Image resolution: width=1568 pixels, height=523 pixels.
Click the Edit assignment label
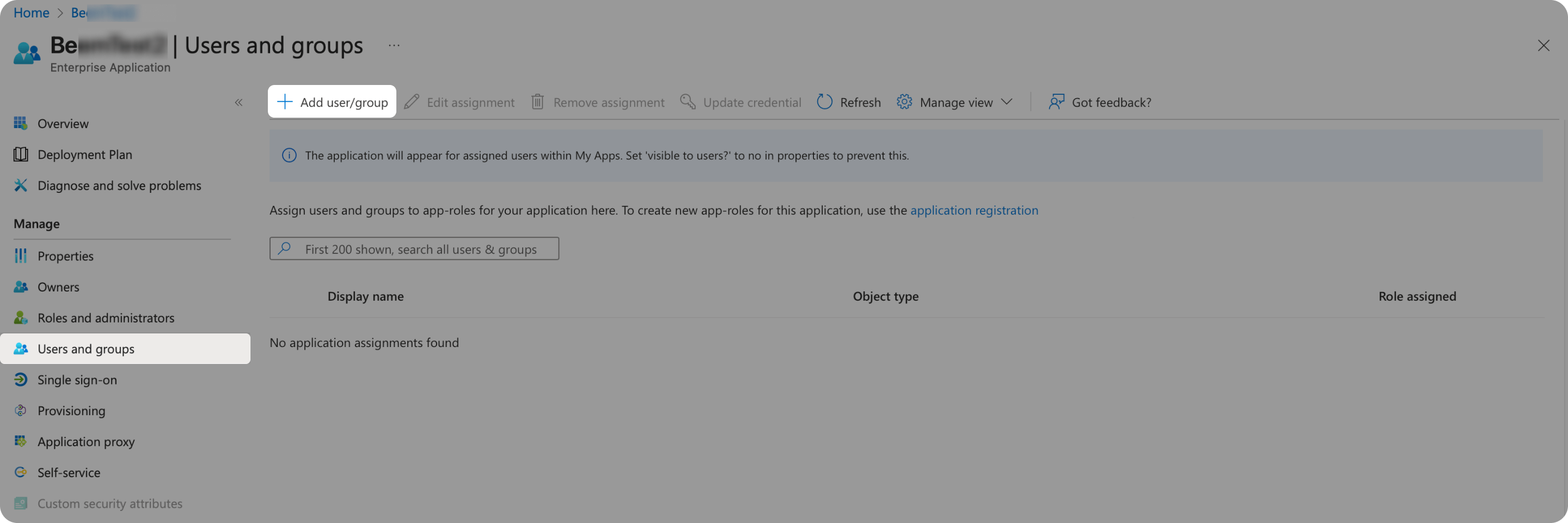point(470,102)
